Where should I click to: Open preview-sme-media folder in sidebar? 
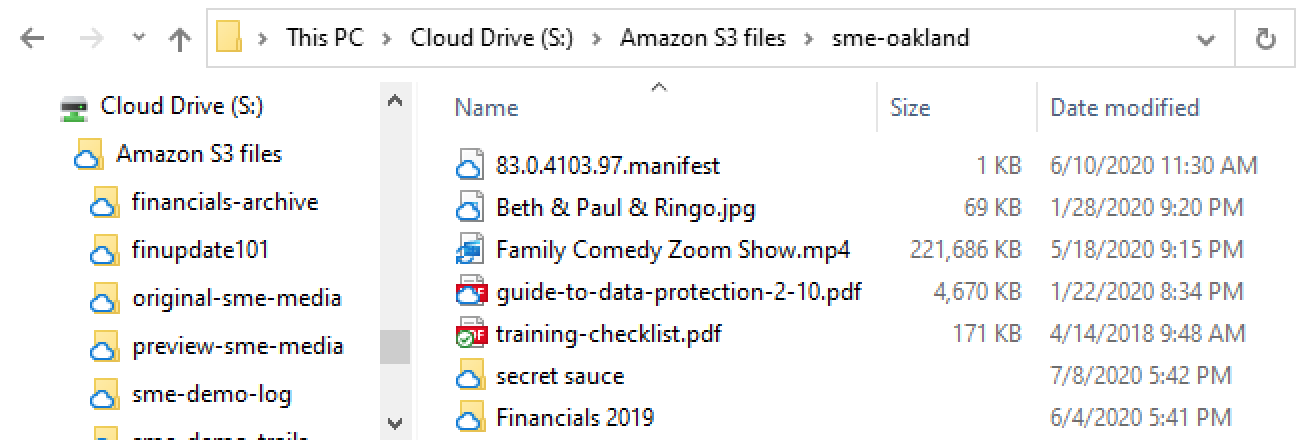click(237, 346)
